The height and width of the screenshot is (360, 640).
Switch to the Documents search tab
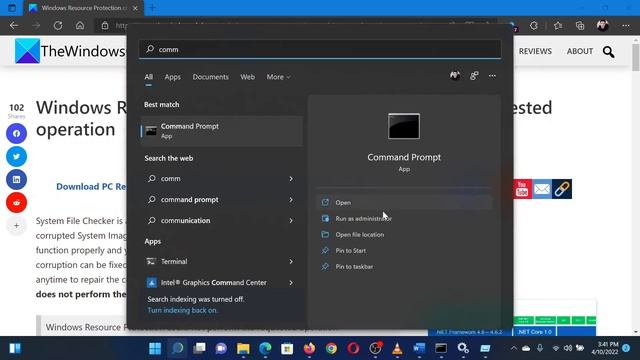211,77
